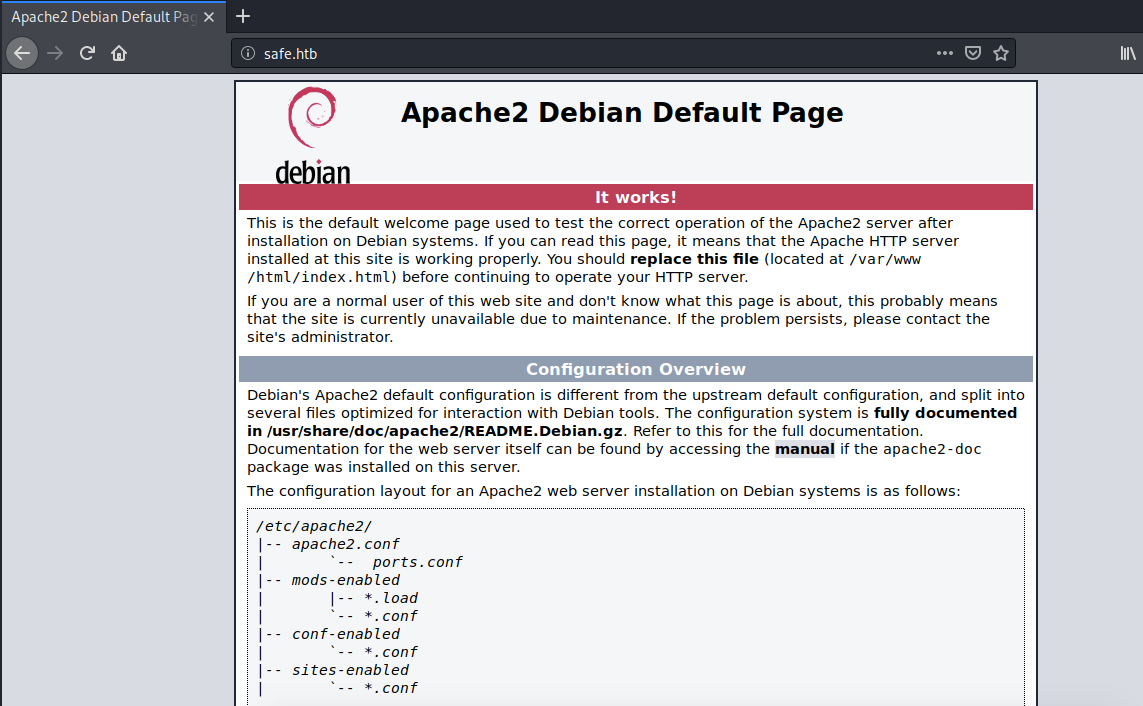Click the browser Back arrow button
1143x706 pixels.
point(22,53)
